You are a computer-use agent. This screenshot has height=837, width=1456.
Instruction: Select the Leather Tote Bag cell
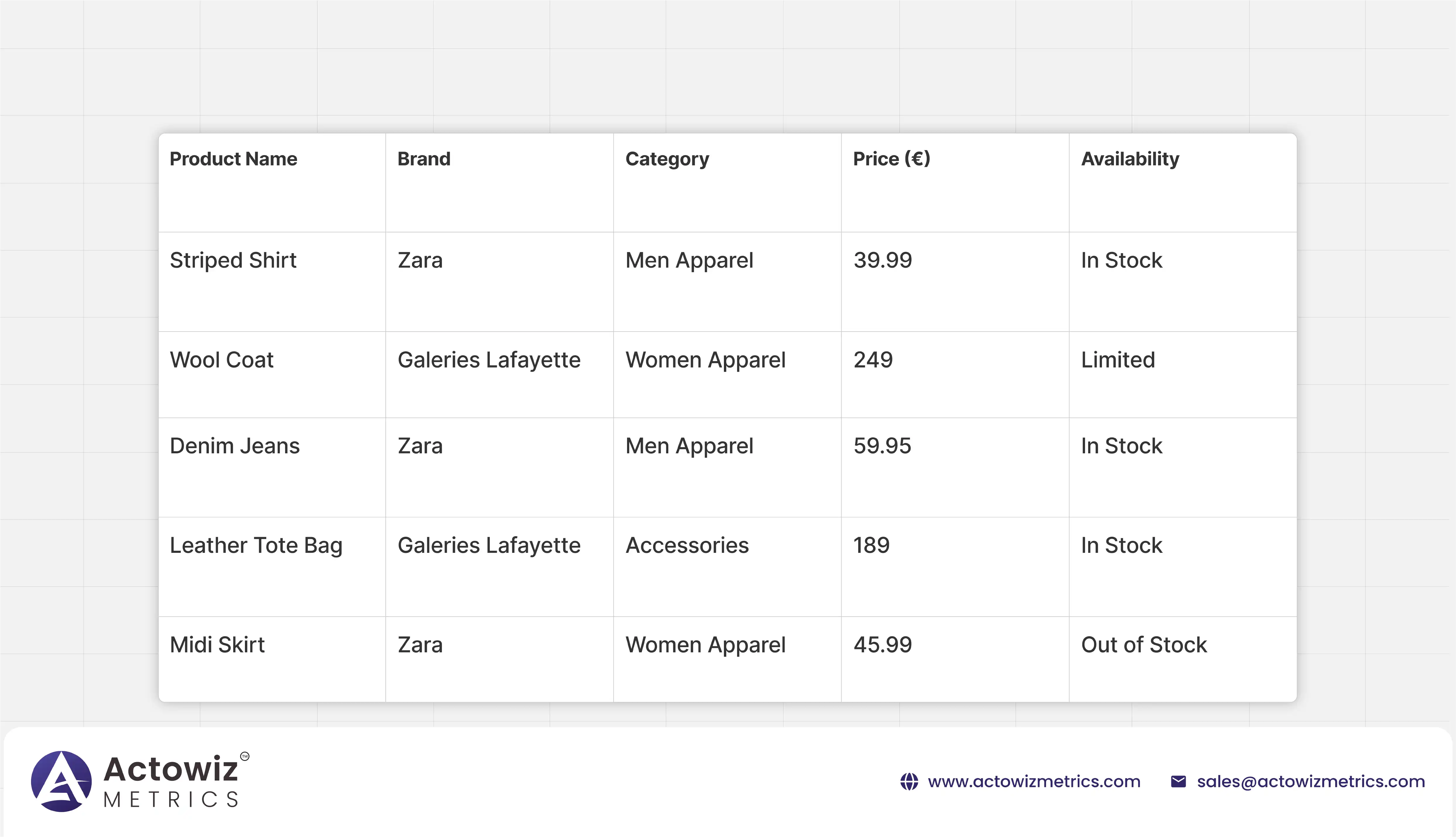[x=256, y=546]
